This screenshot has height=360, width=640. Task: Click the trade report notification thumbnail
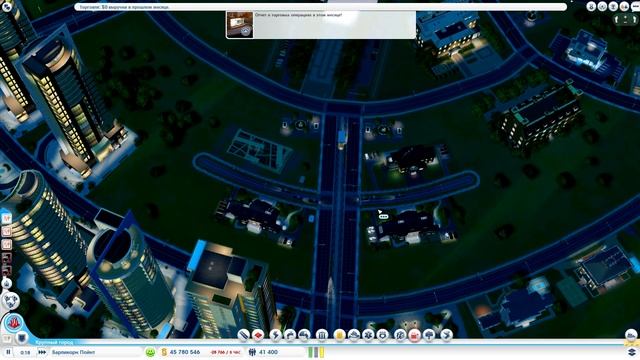pyautogui.click(x=240, y=25)
